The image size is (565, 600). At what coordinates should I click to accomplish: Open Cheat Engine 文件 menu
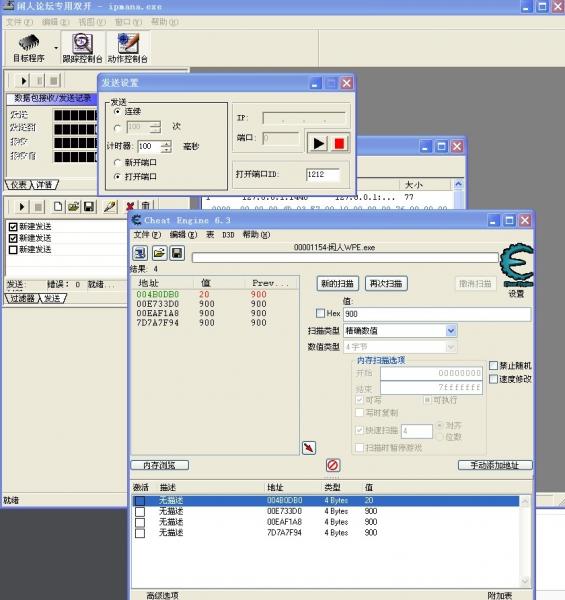[x=147, y=235]
